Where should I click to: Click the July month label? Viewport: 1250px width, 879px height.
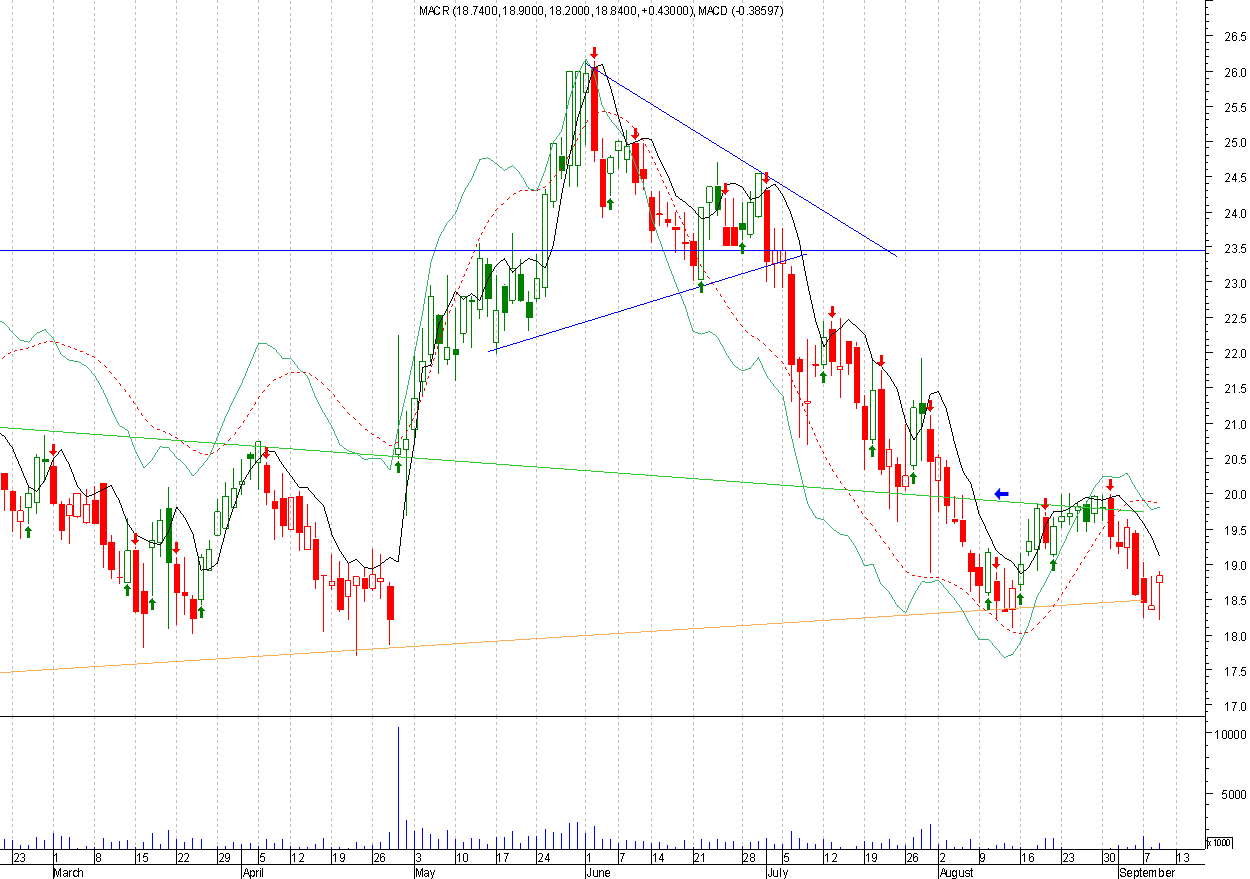pos(779,872)
